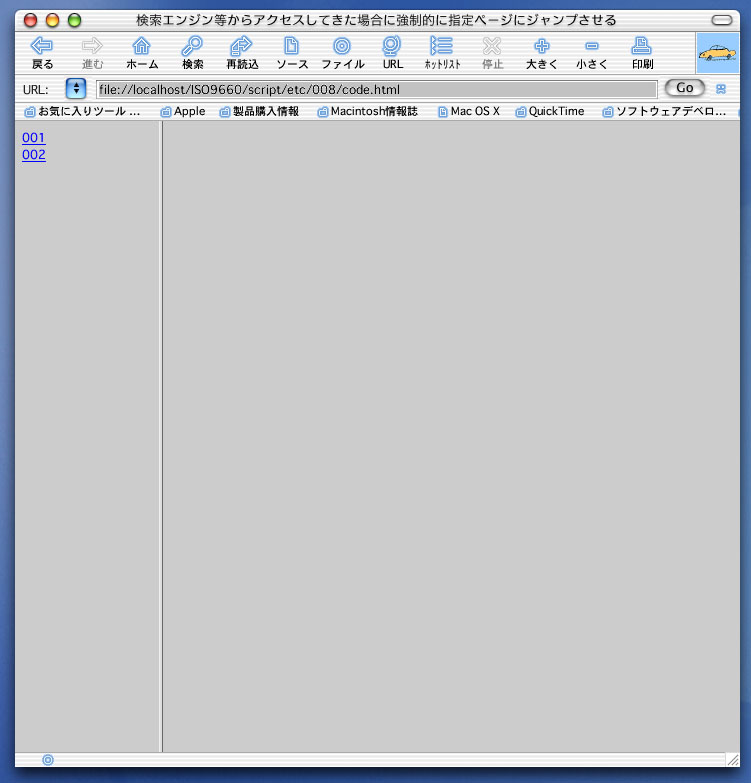Open the Mac OS X bookmark
Viewport: 751px width, 783px height.
[x=469, y=111]
